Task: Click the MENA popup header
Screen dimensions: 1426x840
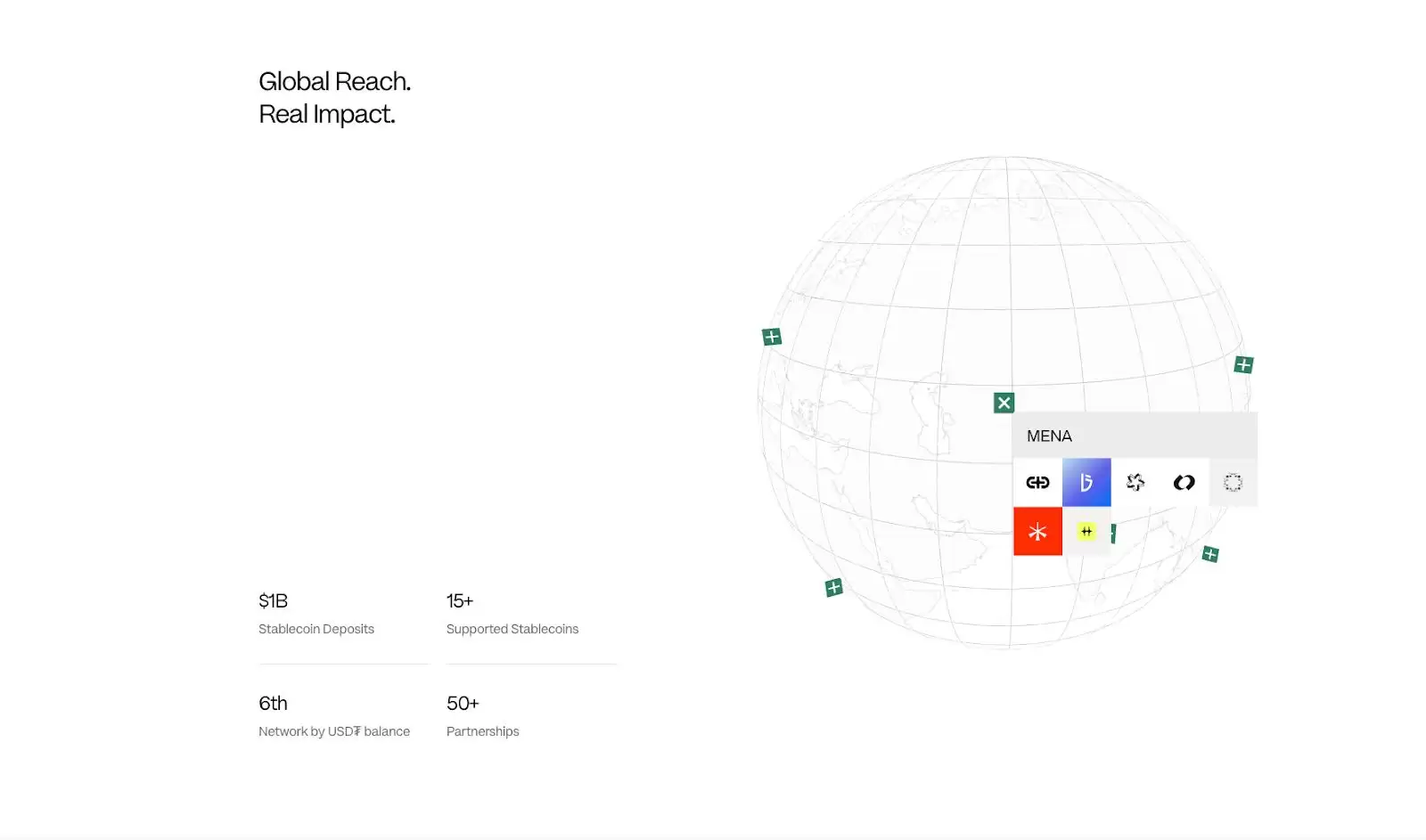Action: pos(1134,436)
